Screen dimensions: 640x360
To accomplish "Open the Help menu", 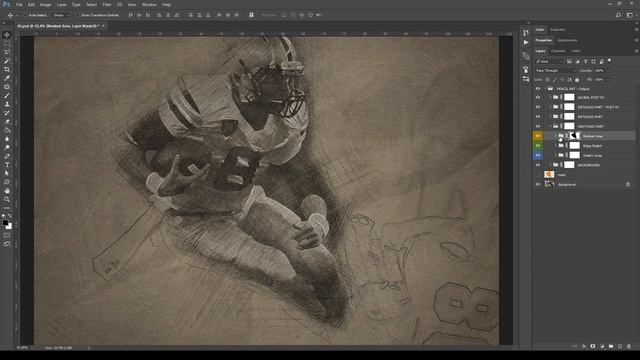I will (x=167, y=4).
